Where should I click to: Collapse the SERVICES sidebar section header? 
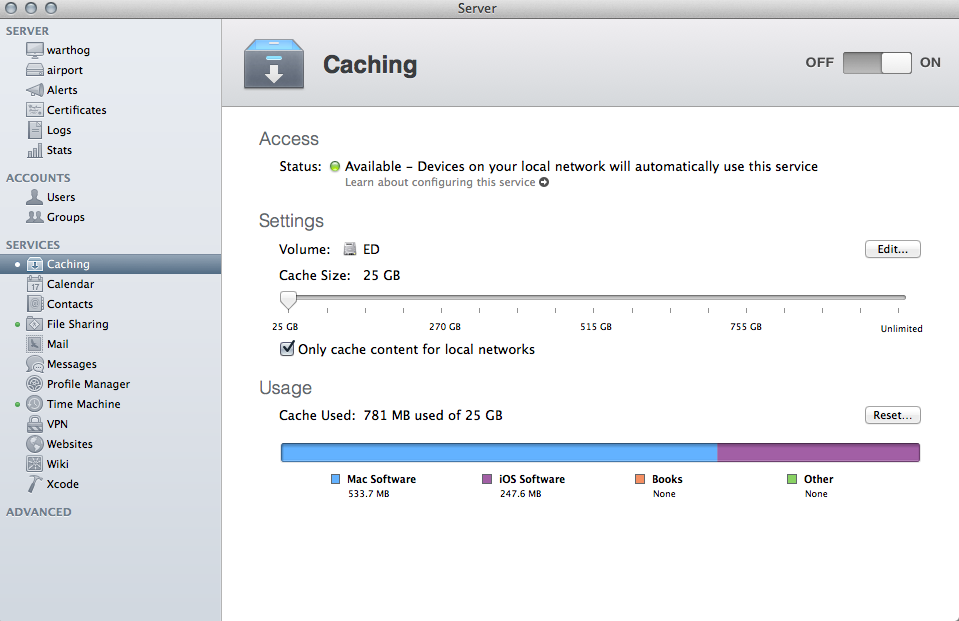tap(33, 245)
